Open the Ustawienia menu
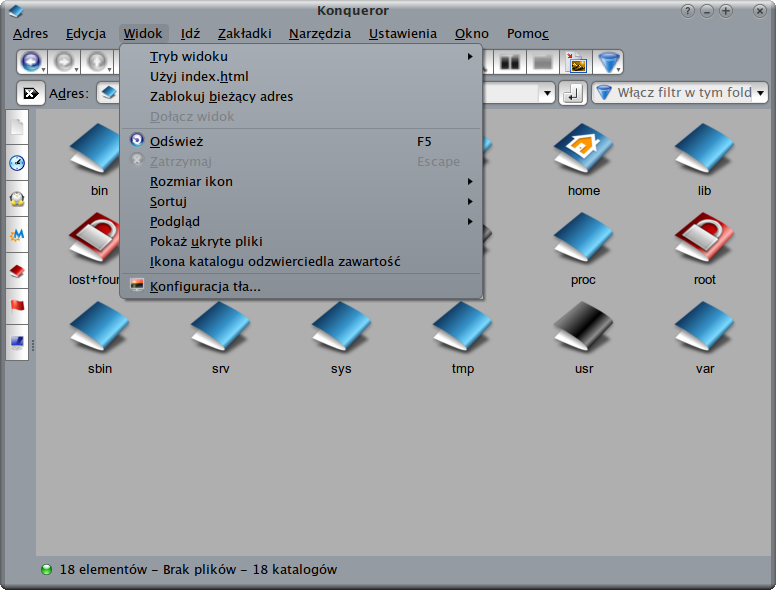Image resolution: width=776 pixels, height=590 pixels. pyautogui.click(x=403, y=34)
